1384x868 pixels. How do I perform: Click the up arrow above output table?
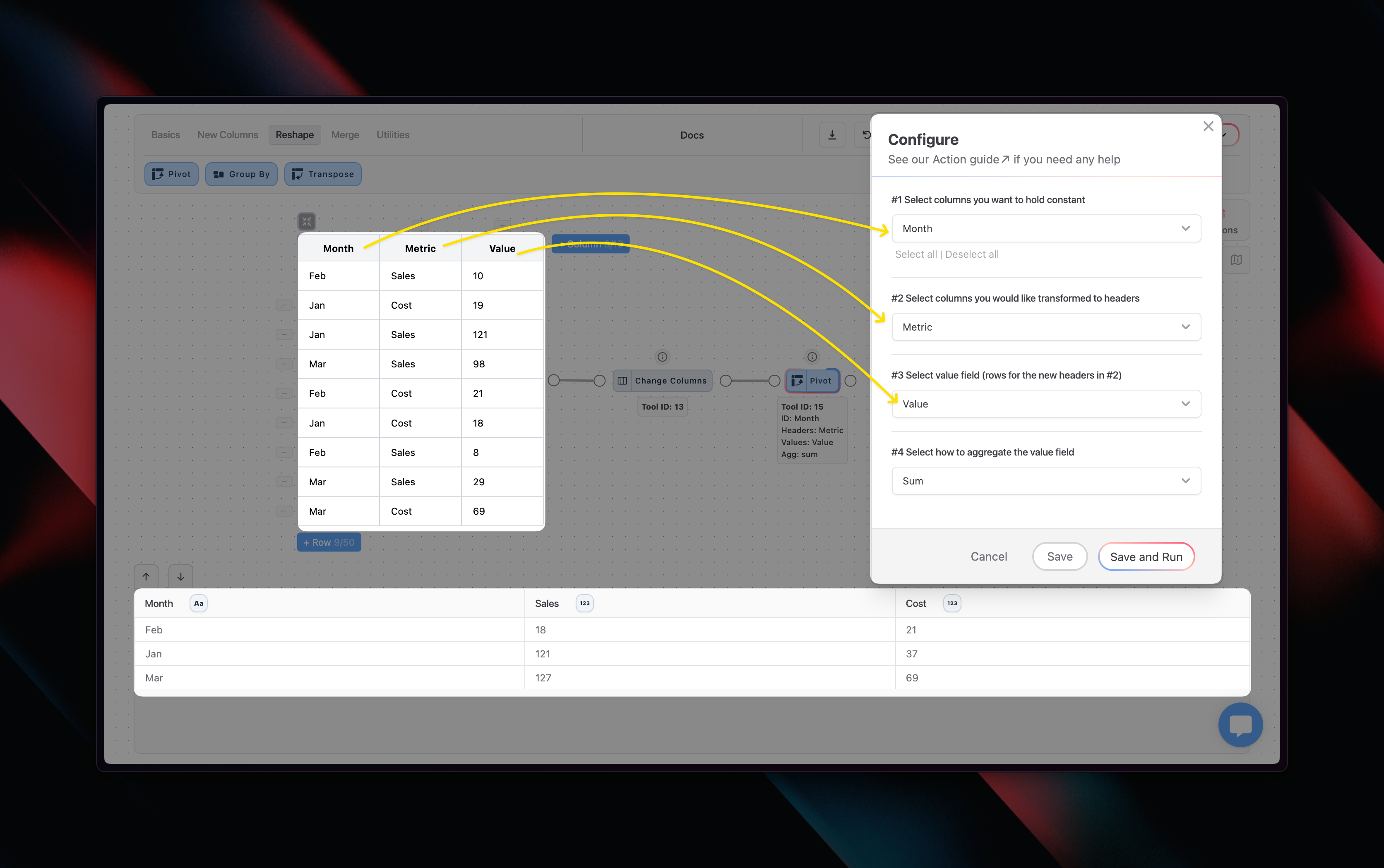147,576
